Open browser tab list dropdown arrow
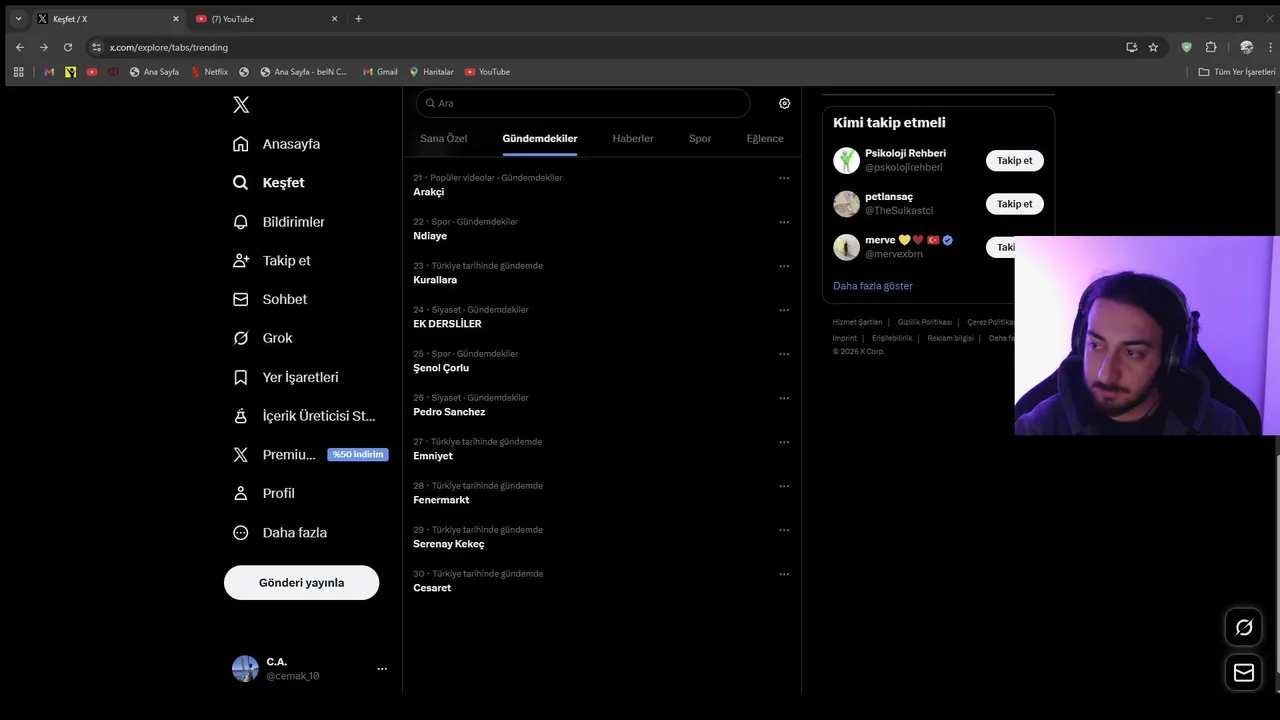Image resolution: width=1280 pixels, height=720 pixels. pyautogui.click(x=18, y=18)
